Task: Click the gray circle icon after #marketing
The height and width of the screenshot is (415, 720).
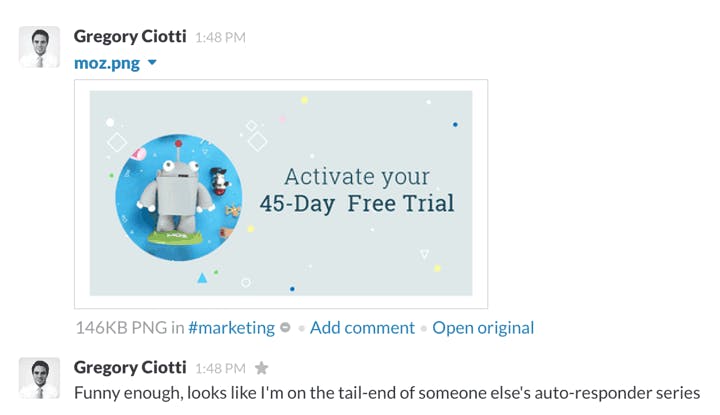Action: click(285, 328)
